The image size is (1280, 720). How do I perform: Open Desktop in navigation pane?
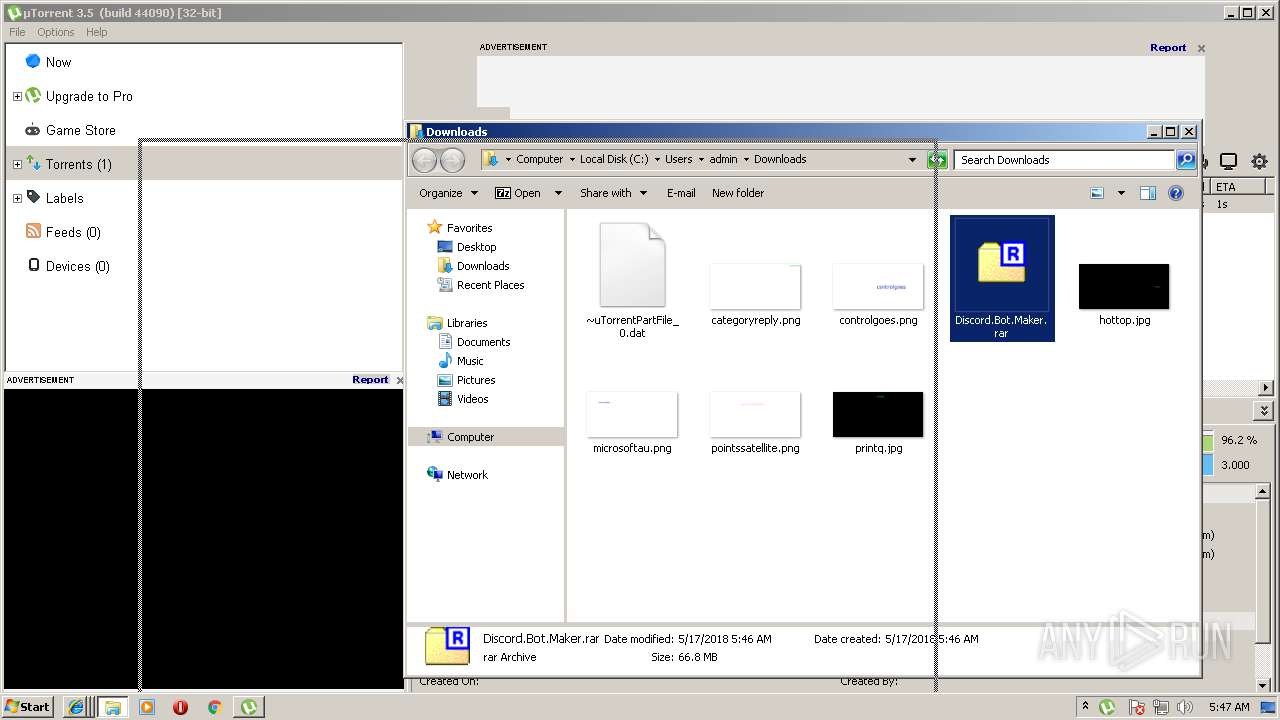(467, 247)
